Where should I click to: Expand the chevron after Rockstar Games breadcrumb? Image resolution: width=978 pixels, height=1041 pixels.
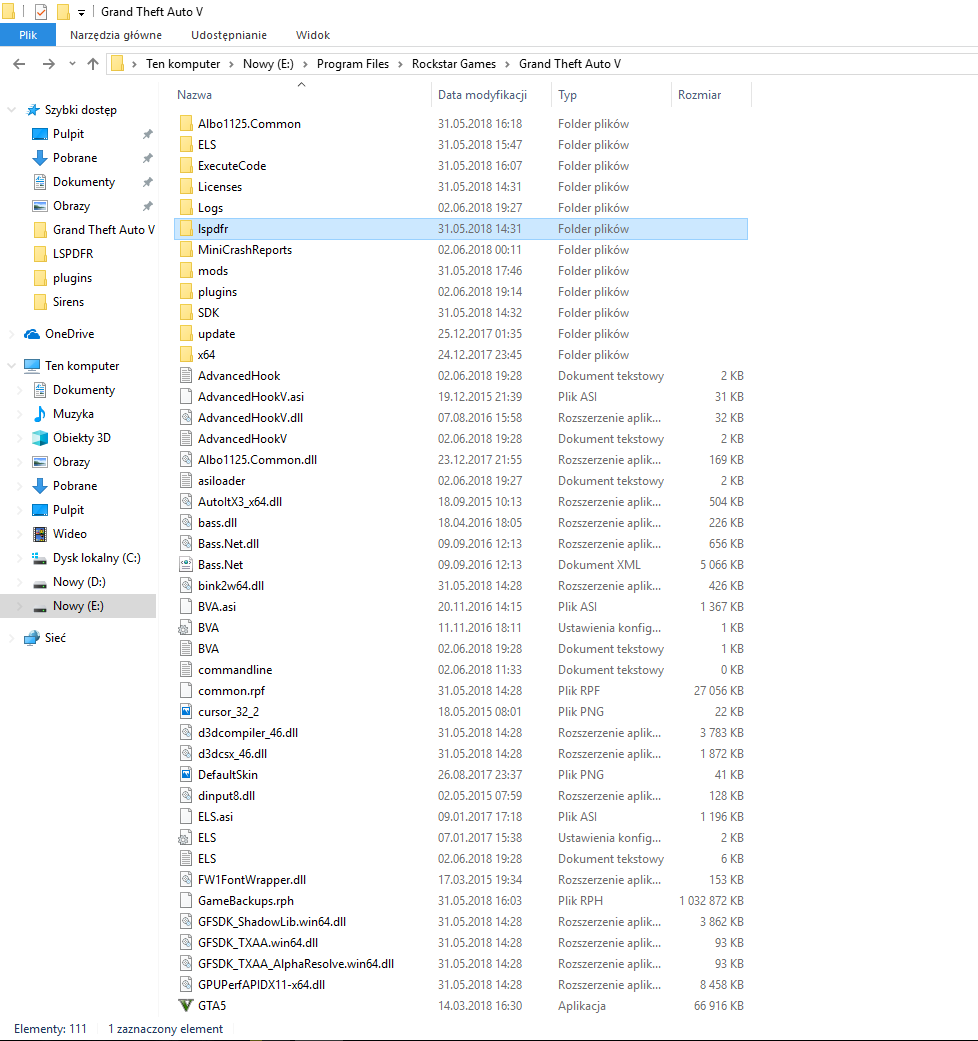[507, 64]
